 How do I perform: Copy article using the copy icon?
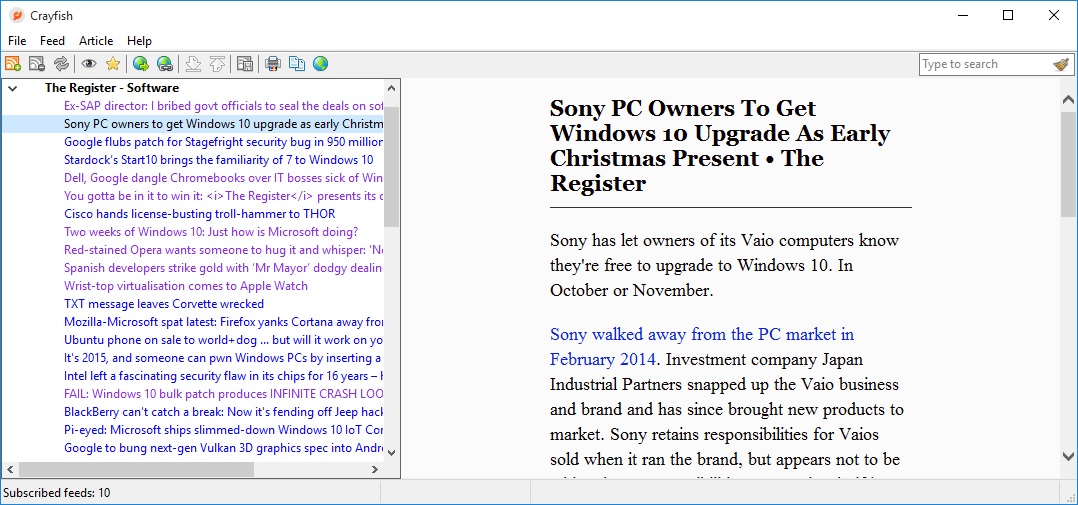point(296,64)
